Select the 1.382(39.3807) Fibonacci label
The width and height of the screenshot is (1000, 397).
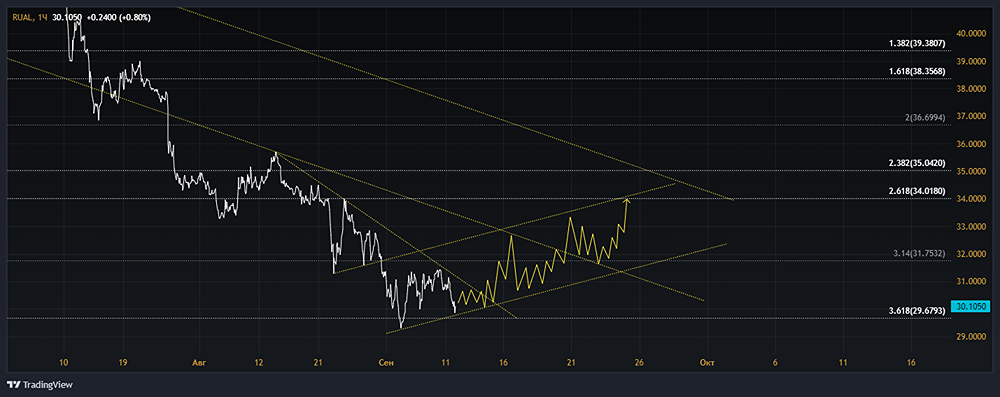917,43
